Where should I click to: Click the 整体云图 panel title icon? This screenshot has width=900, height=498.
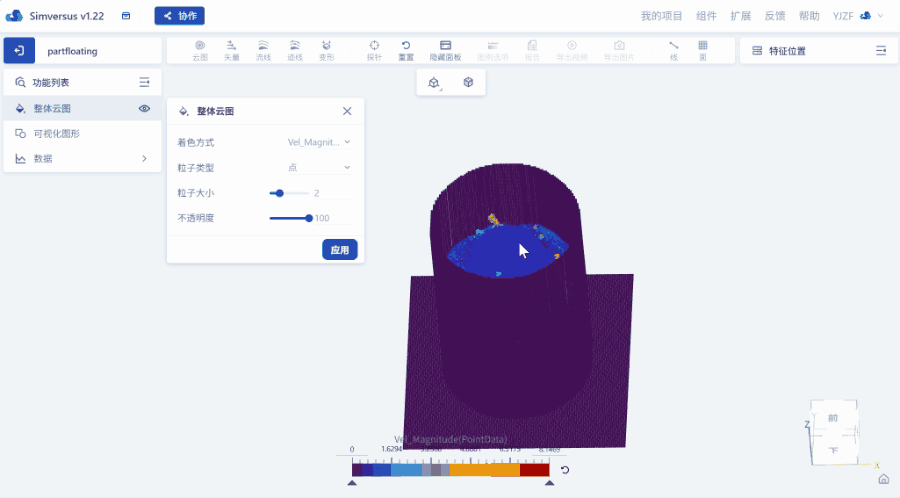point(184,111)
